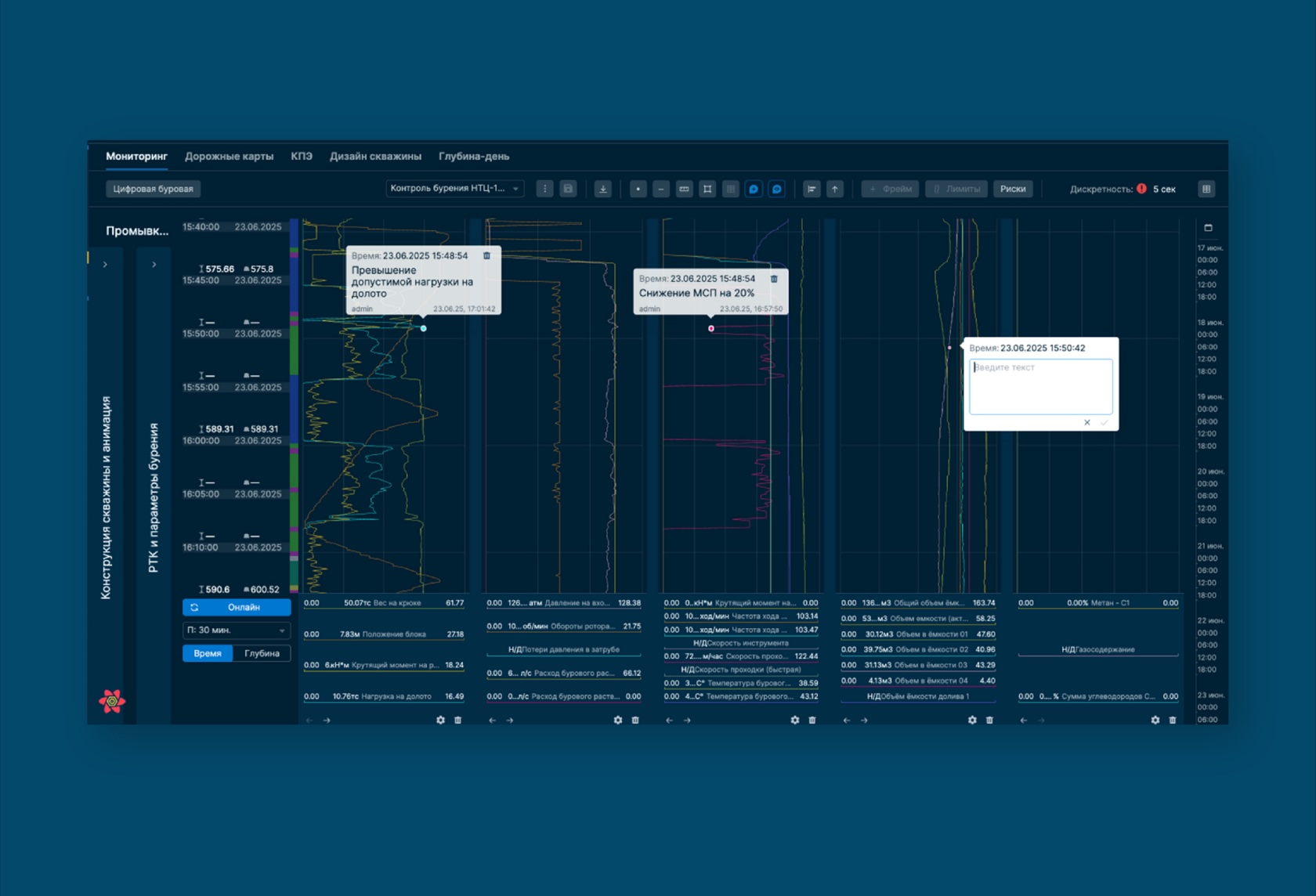The image size is (1316, 896).
Task: Expand the 'Конструкция скважины и анимация' panel
Action: tap(105, 265)
